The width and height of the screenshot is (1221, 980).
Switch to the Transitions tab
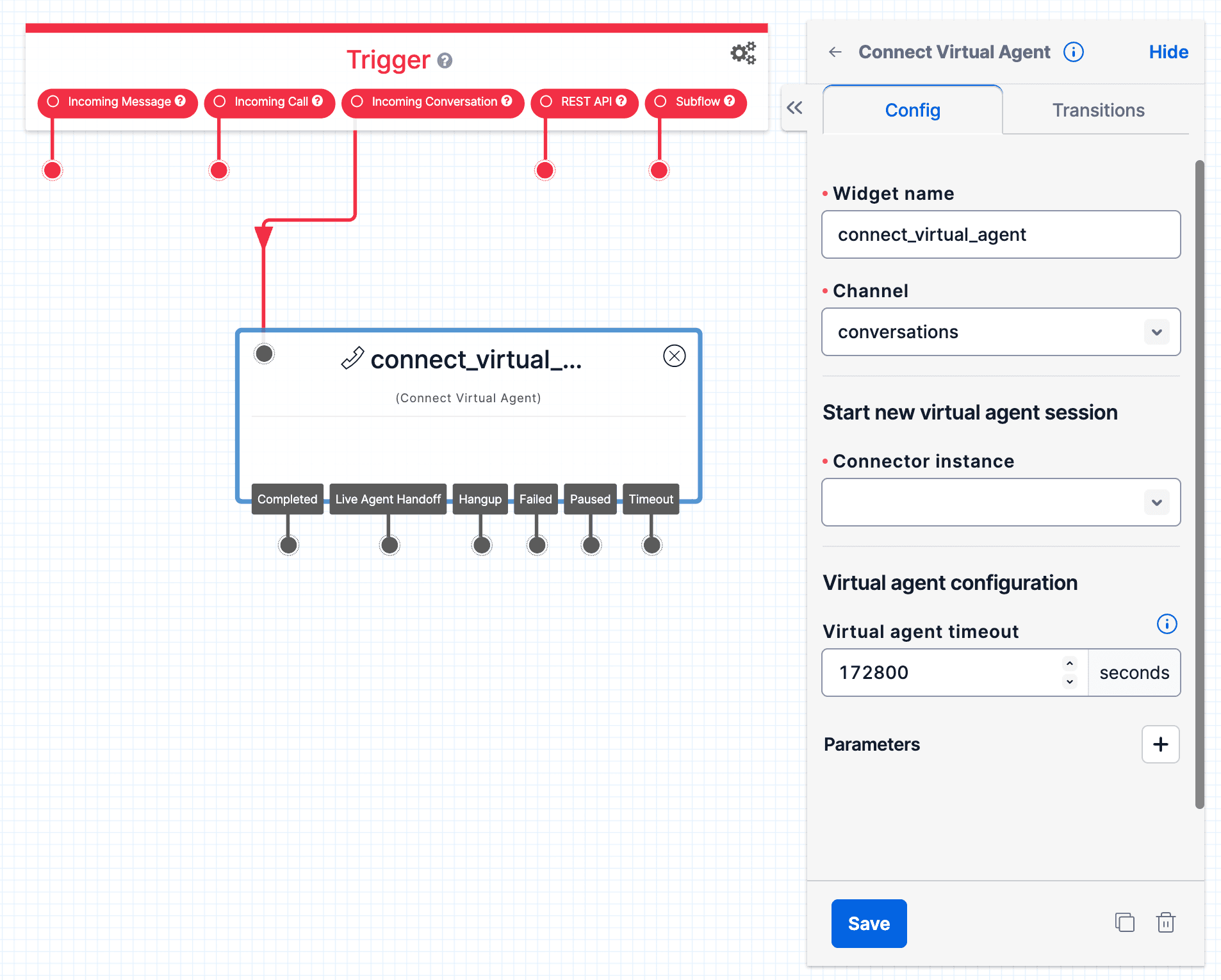pyautogui.click(x=1098, y=110)
